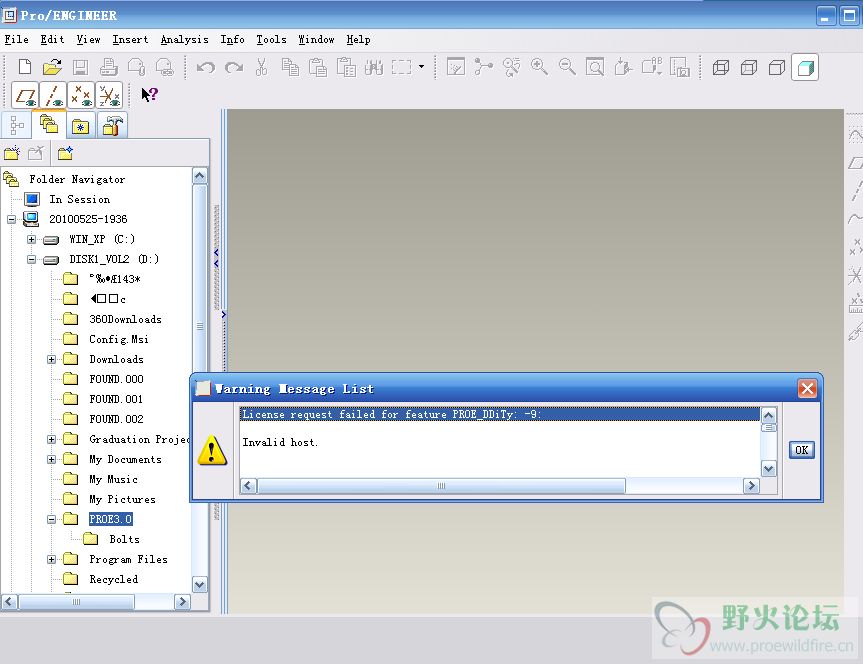Select the License request failed message line
The height and width of the screenshot is (664, 863).
click(500, 414)
